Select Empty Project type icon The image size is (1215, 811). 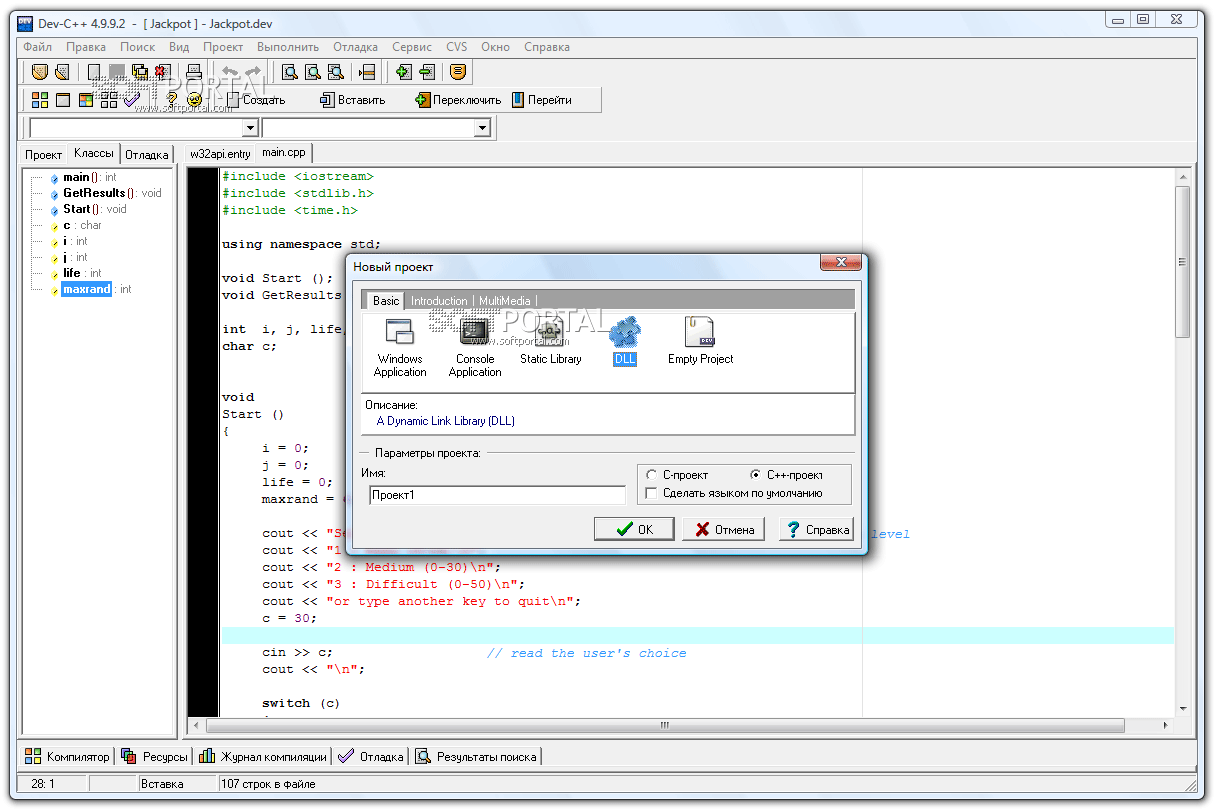click(x=700, y=342)
